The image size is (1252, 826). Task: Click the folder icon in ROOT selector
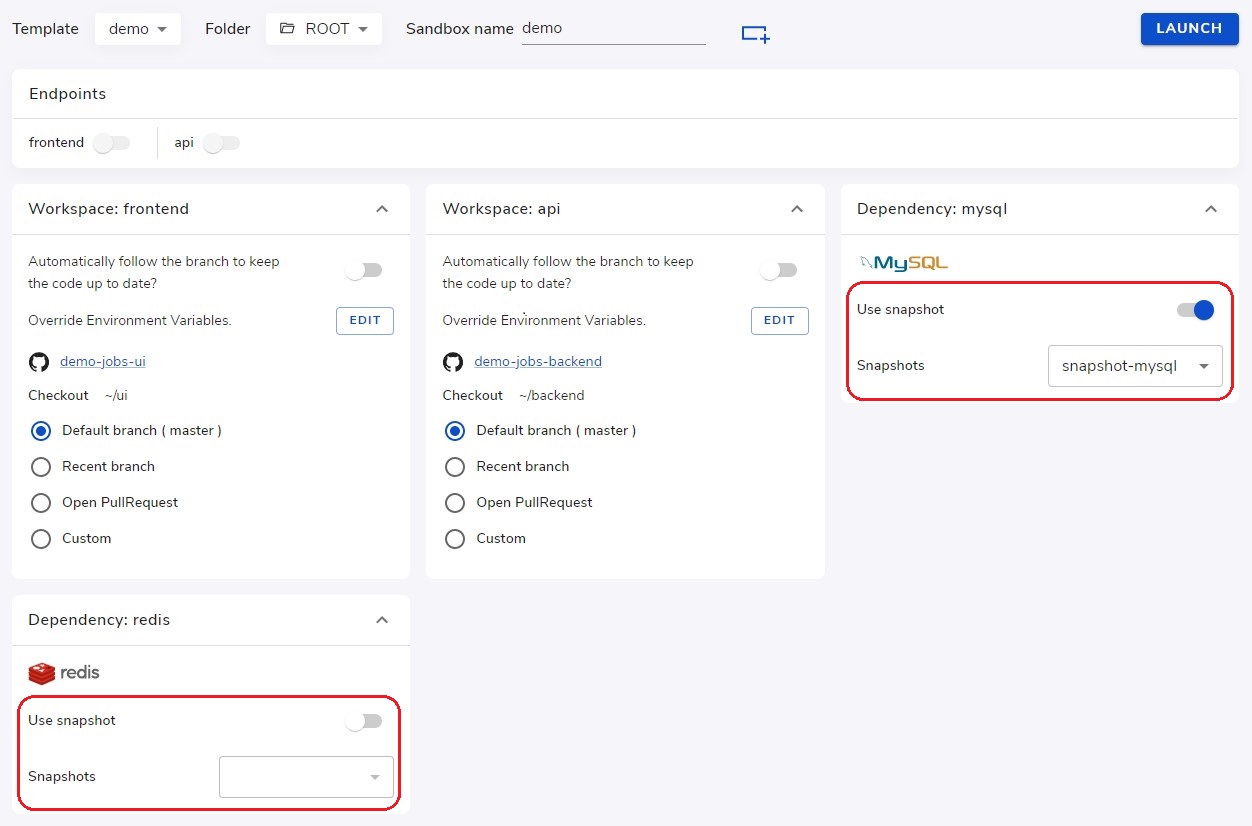point(287,29)
